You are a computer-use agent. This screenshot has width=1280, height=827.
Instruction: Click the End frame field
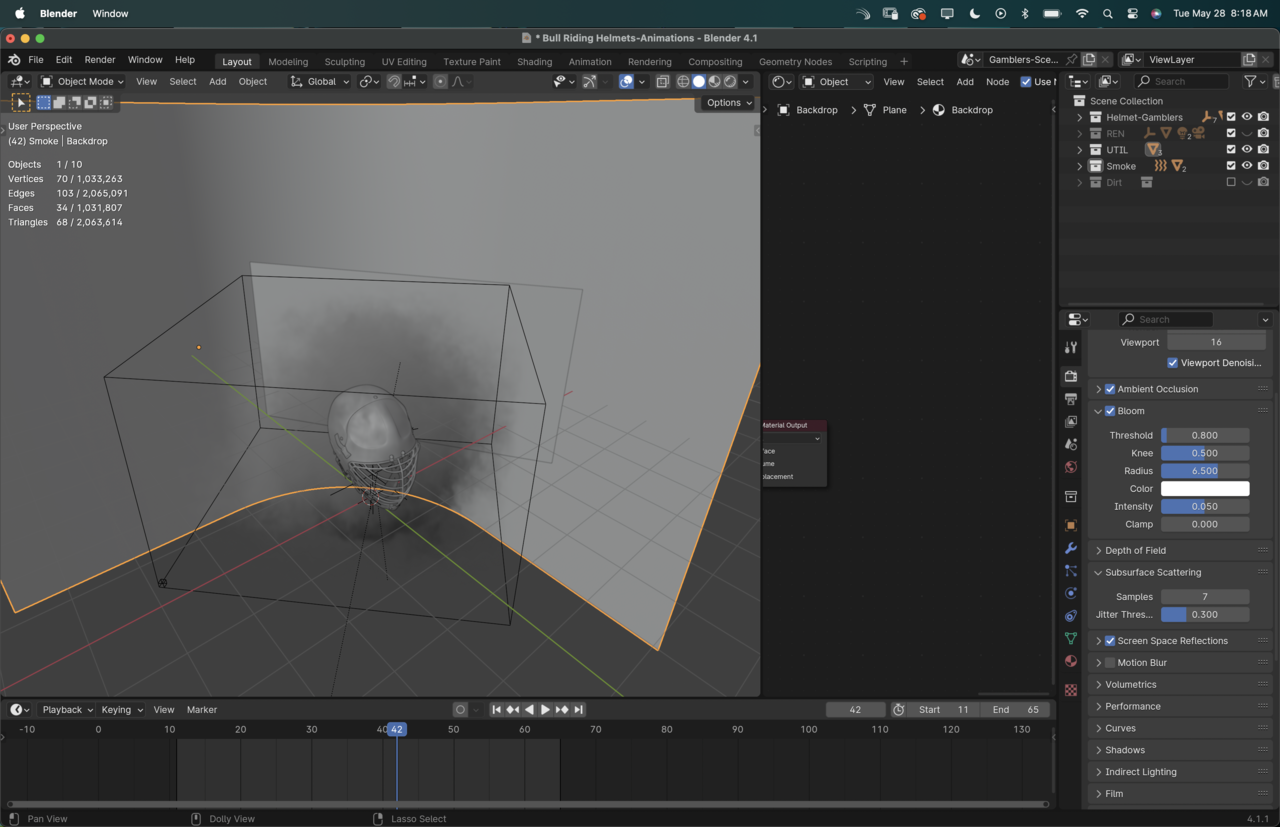click(1015, 710)
